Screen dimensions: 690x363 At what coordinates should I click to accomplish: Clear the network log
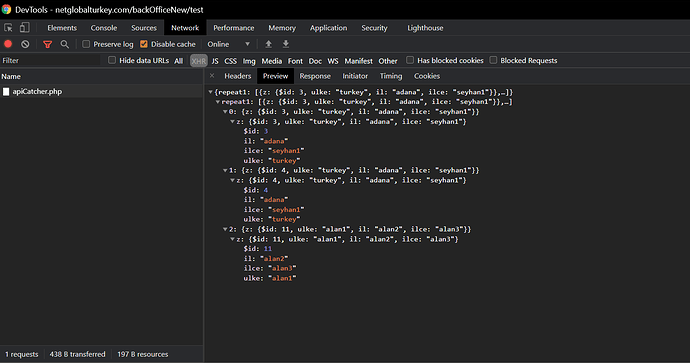pyautogui.click(x=25, y=44)
